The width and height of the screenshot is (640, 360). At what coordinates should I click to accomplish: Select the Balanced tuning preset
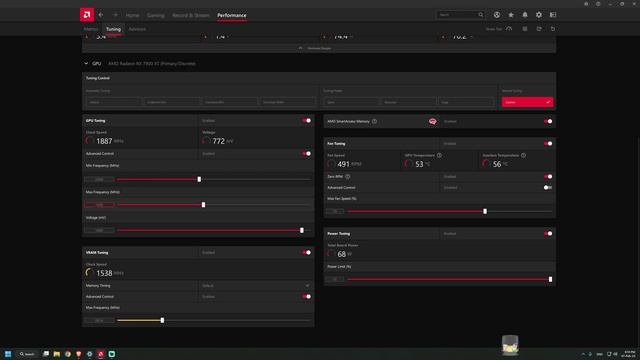click(x=408, y=102)
